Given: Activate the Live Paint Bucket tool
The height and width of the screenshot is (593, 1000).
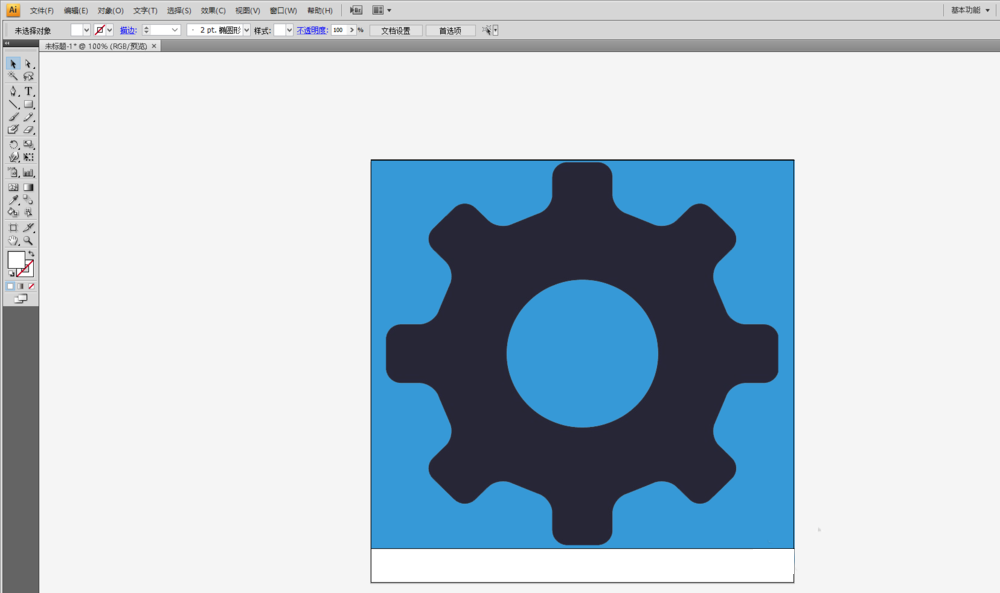Looking at the screenshot, I should [x=13, y=212].
